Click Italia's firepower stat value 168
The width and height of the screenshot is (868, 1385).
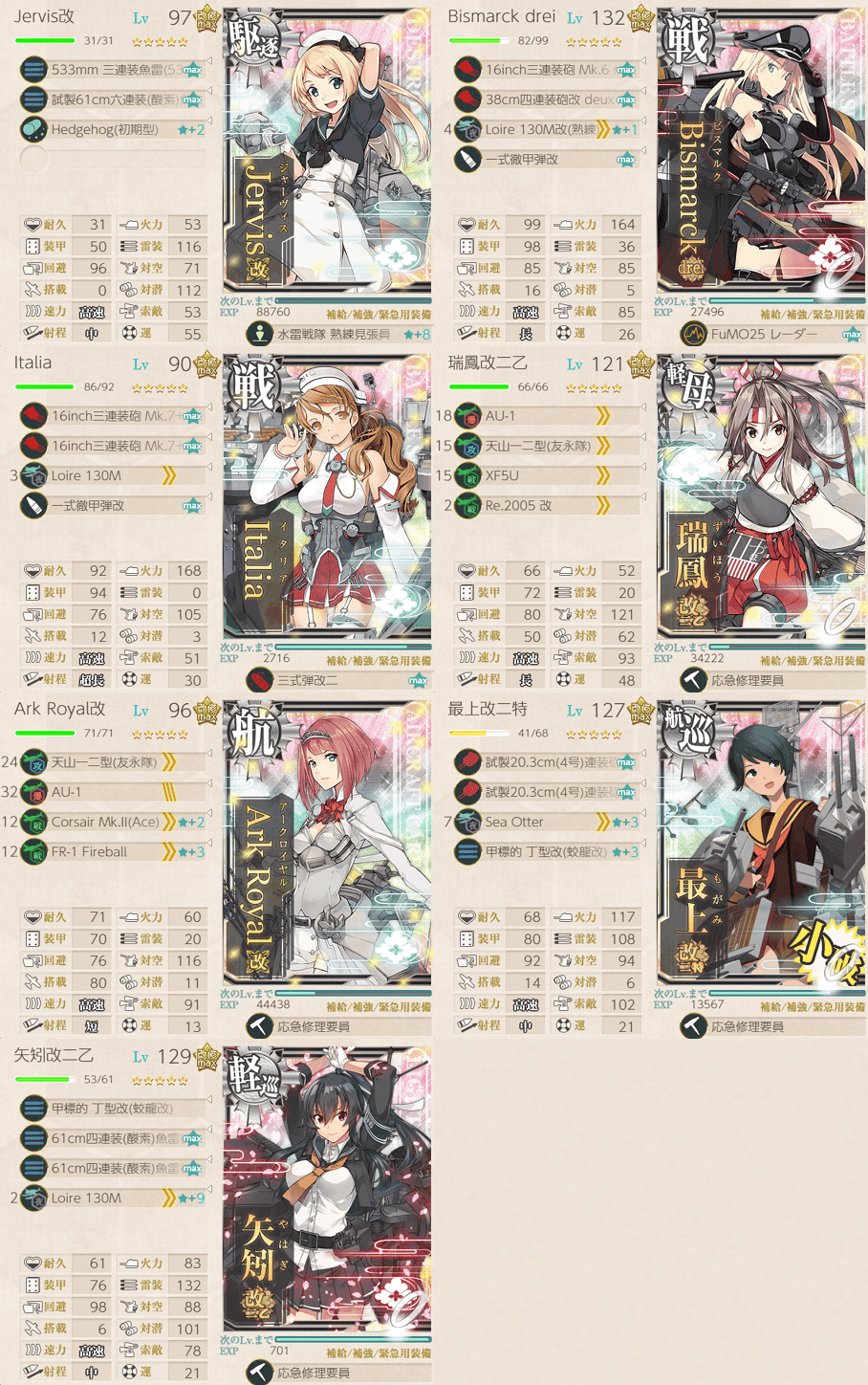[x=188, y=570]
